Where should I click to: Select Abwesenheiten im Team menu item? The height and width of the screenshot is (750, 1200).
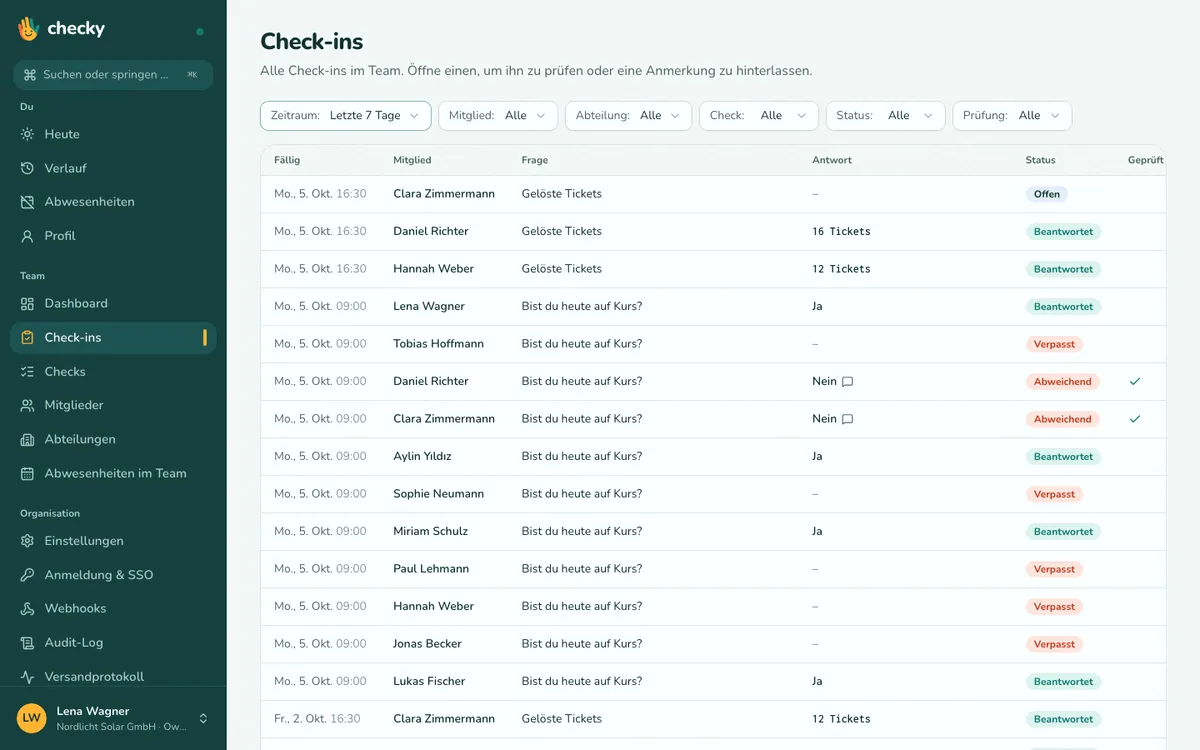click(113, 473)
